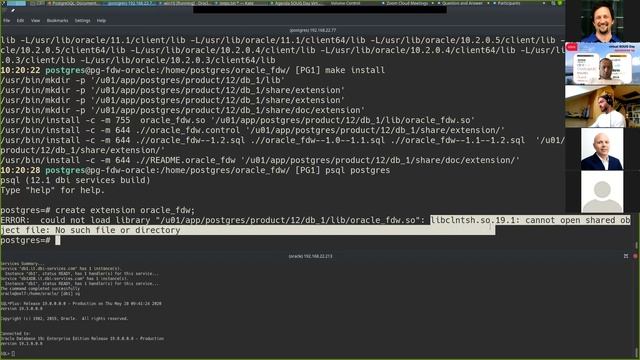Select the top smiling presenter video thumbnail
Viewport: 640px width, 360px height.
click(602, 21)
